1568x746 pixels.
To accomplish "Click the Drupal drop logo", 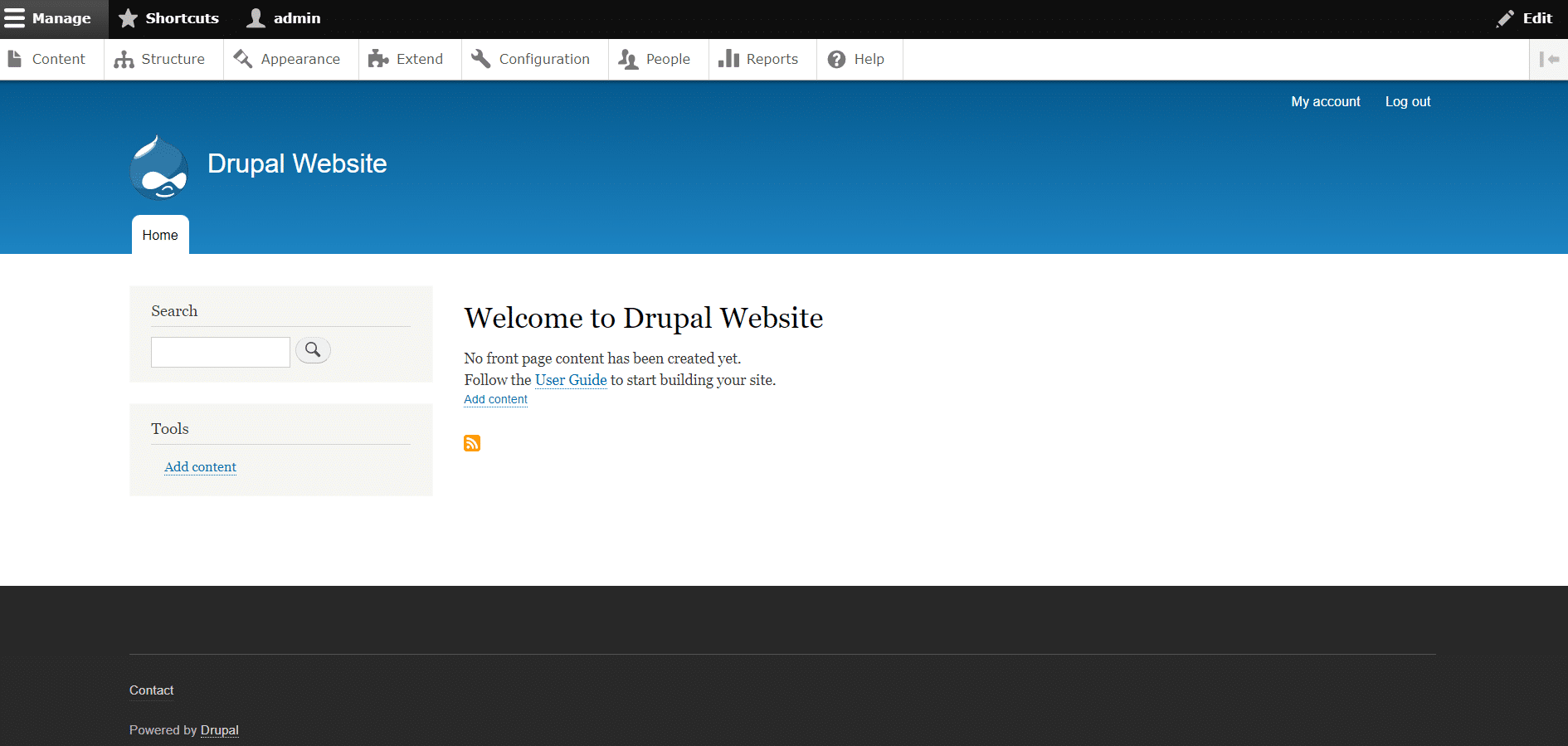I will [x=159, y=168].
